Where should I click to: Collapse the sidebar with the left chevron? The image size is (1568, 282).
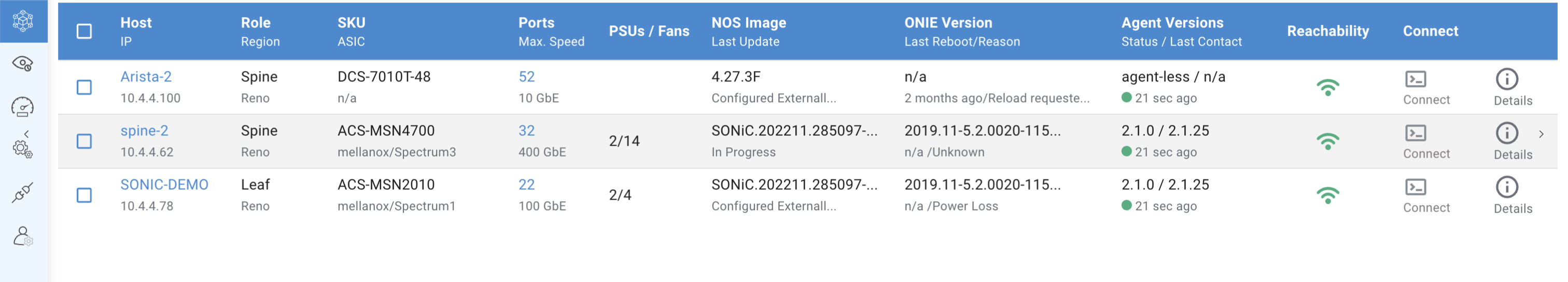pyautogui.click(x=26, y=134)
